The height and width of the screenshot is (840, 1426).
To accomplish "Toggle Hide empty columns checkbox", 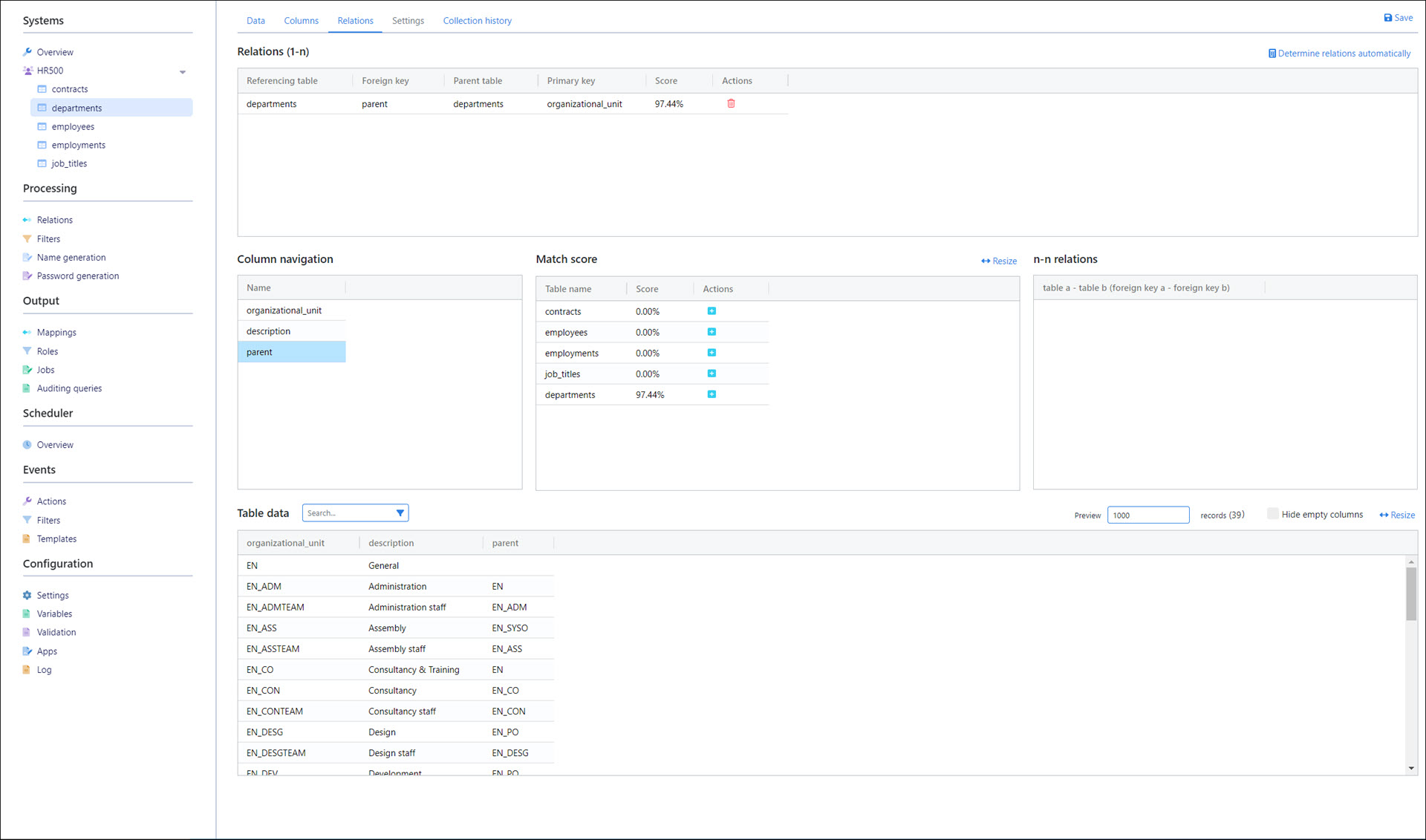I will [1273, 514].
